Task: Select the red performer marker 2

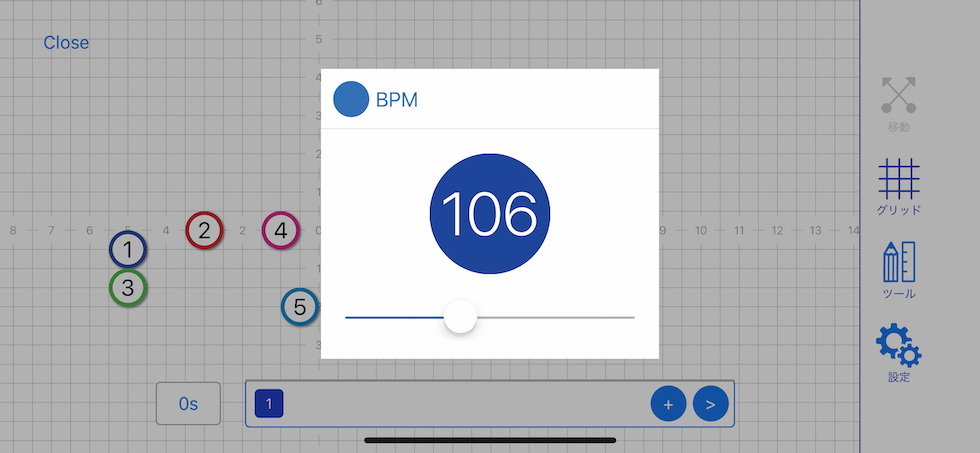Action: point(204,231)
